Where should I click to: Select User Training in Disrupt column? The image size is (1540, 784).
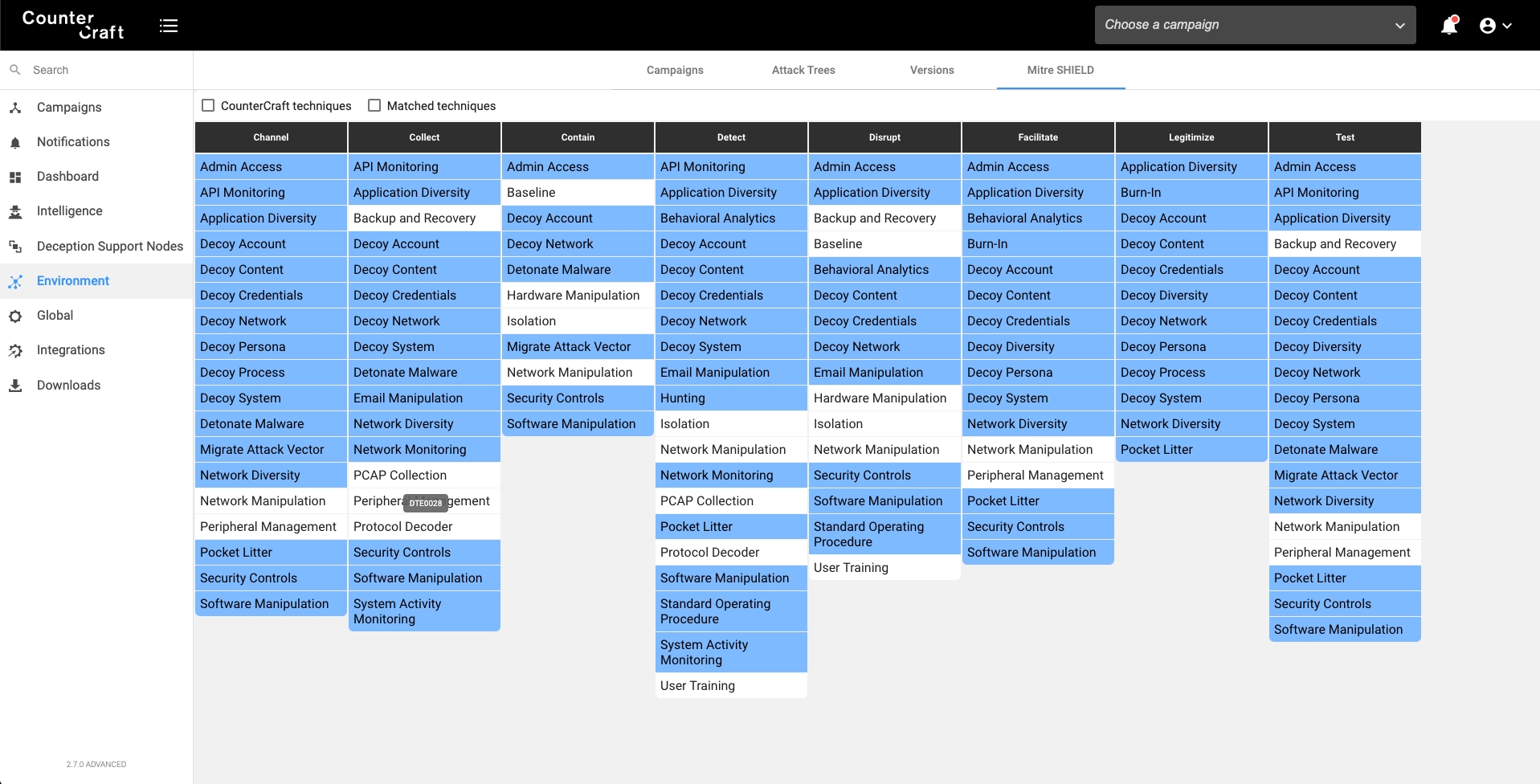884,568
